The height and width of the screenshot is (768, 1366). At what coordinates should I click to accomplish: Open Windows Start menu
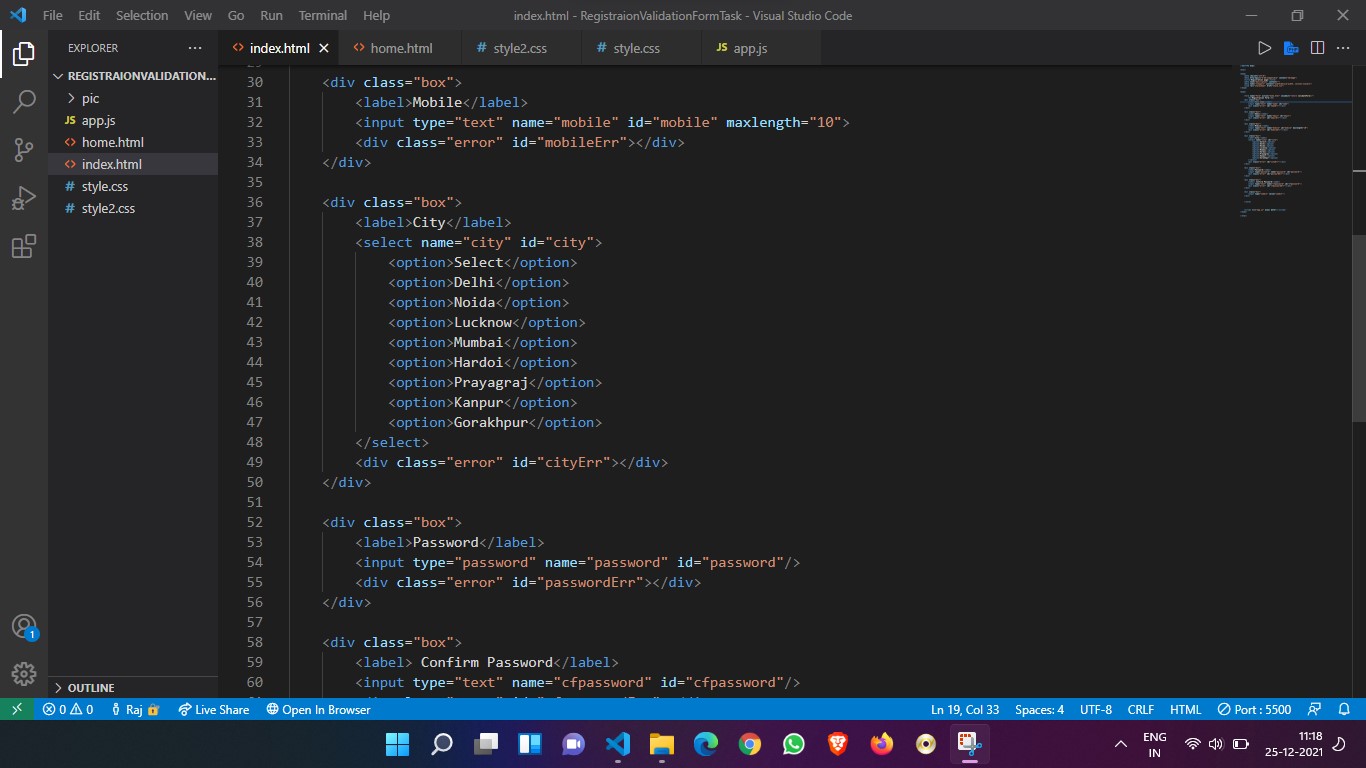397,744
